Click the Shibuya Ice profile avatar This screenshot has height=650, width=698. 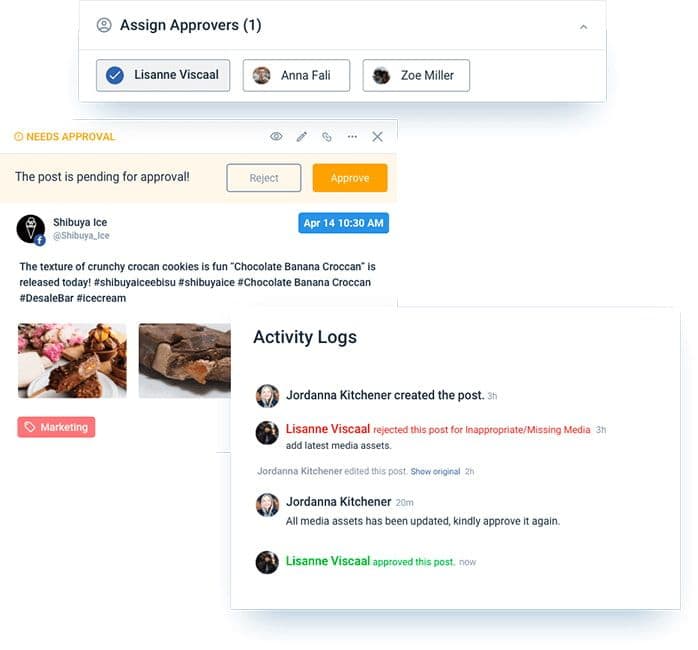[31, 229]
